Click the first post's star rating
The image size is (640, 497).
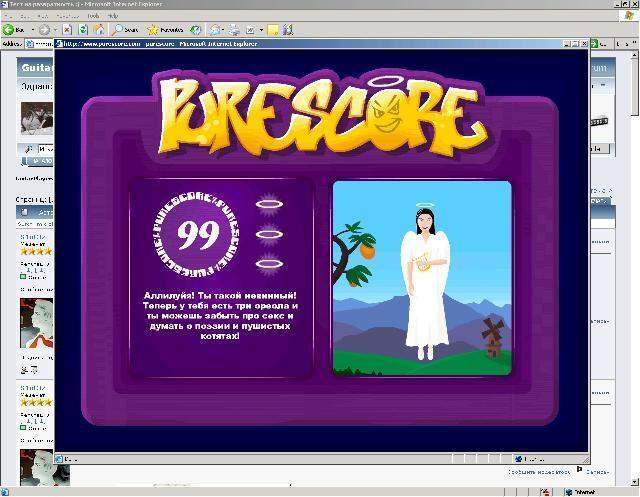tap(36, 251)
